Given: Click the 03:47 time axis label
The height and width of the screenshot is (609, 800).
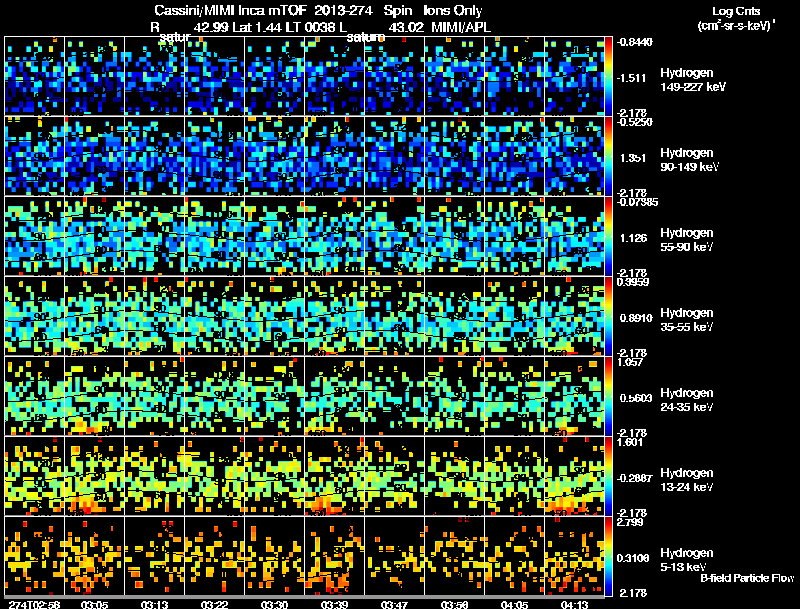Looking at the screenshot, I should [394, 604].
